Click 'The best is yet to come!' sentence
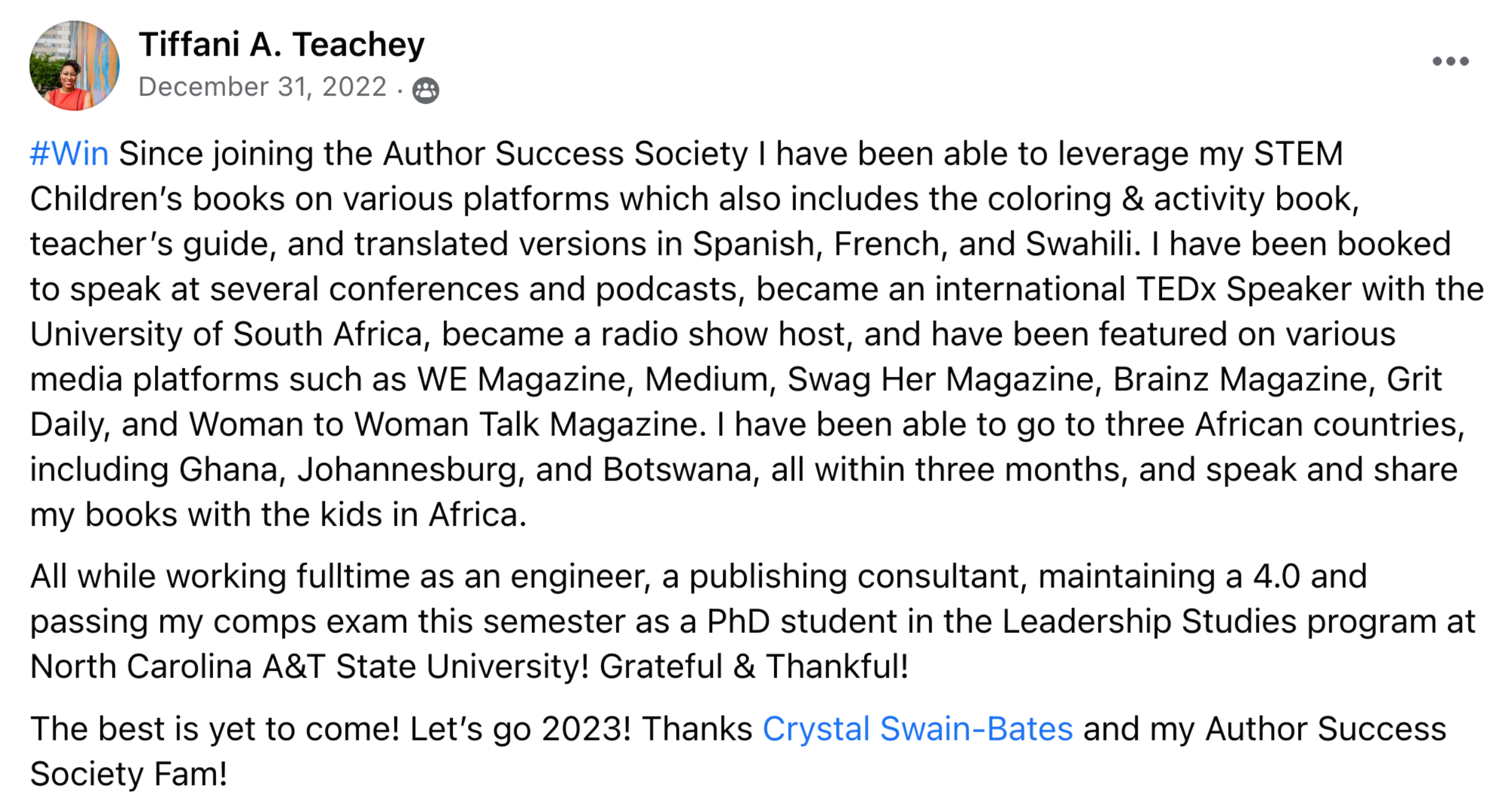 (215, 729)
